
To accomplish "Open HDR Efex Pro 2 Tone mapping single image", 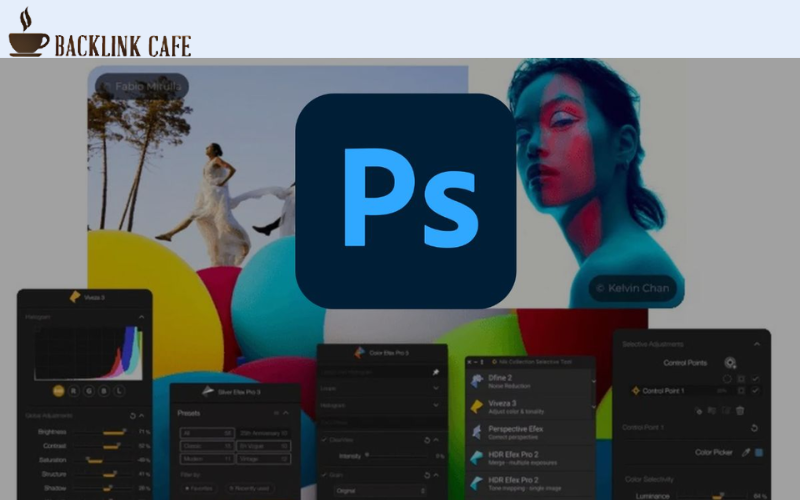I will click(530, 483).
